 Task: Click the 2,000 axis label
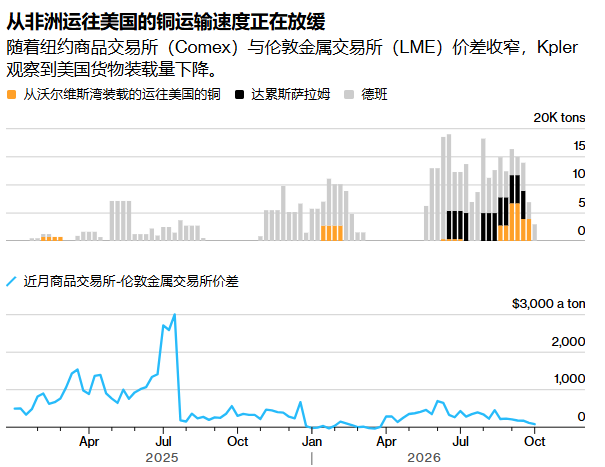point(568,342)
